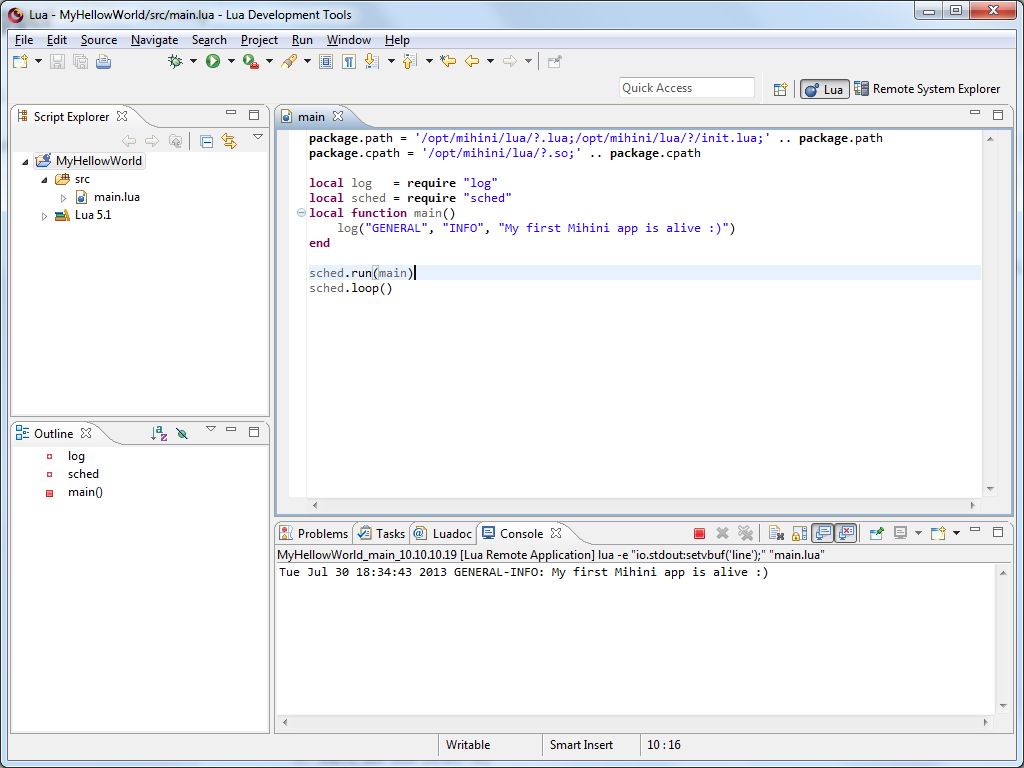
Task: Toggle Show Whitespace Characters in editor
Action: click(x=347, y=61)
